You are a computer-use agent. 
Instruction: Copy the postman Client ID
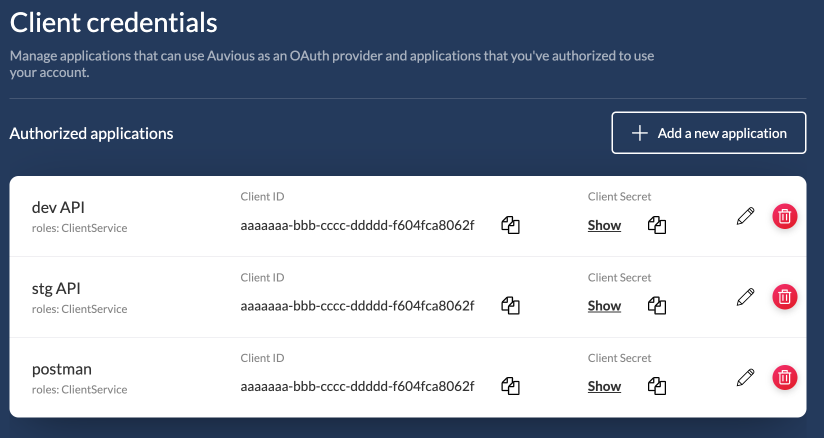point(511,385)
